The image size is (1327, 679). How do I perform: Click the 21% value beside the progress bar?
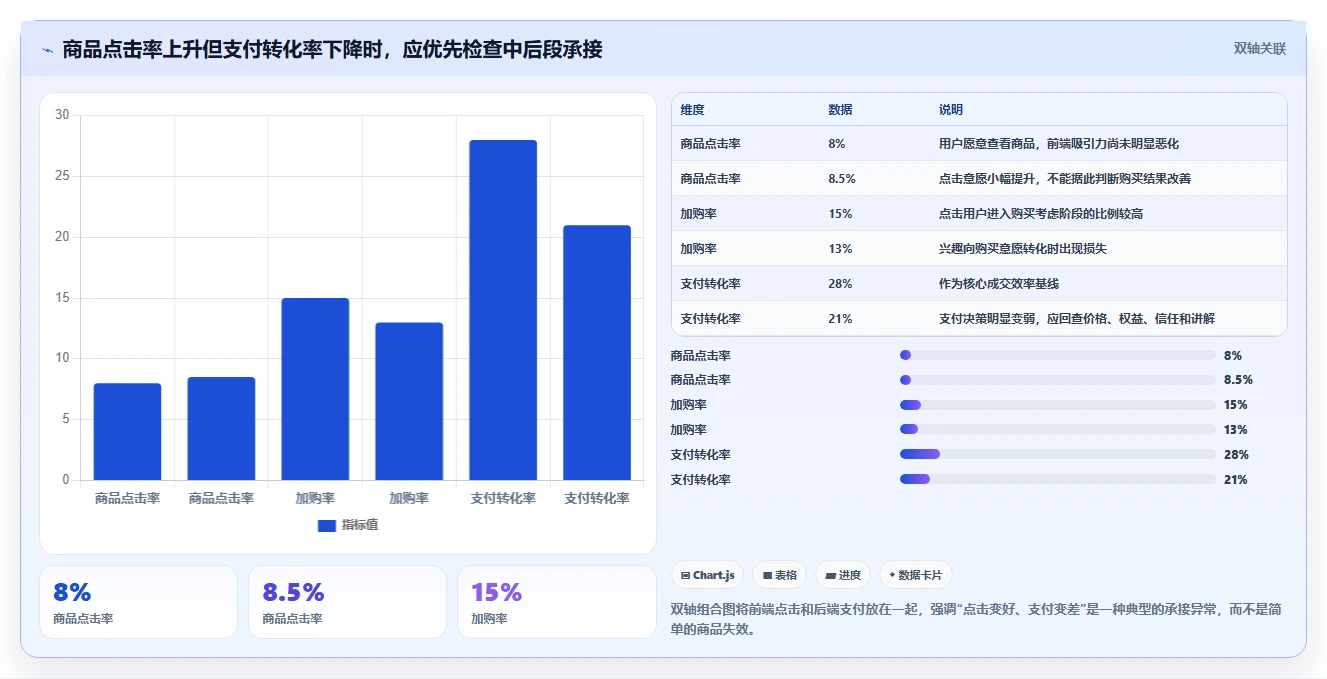point(1236,480)
